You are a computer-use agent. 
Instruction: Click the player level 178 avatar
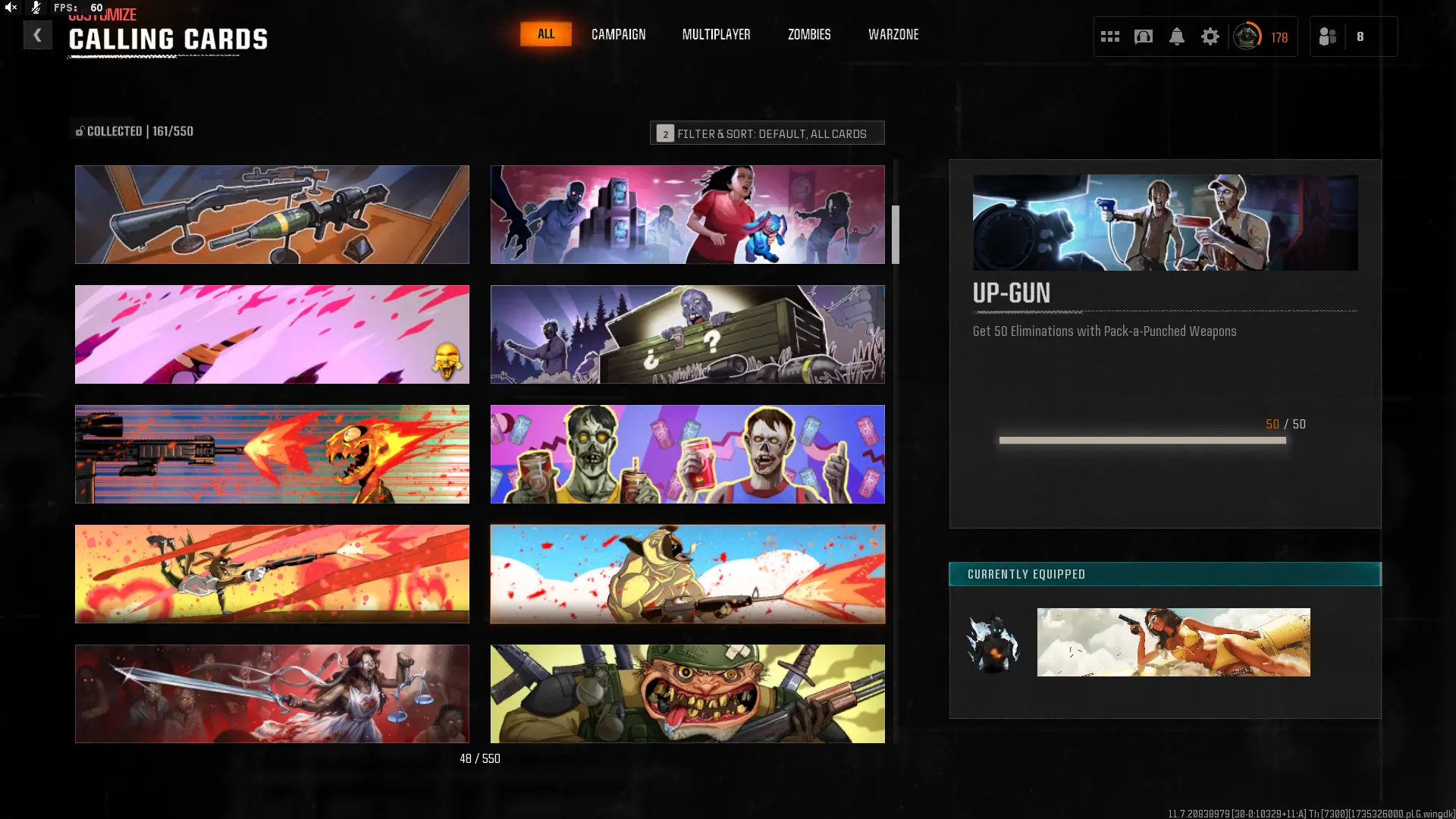point(1247,36)
